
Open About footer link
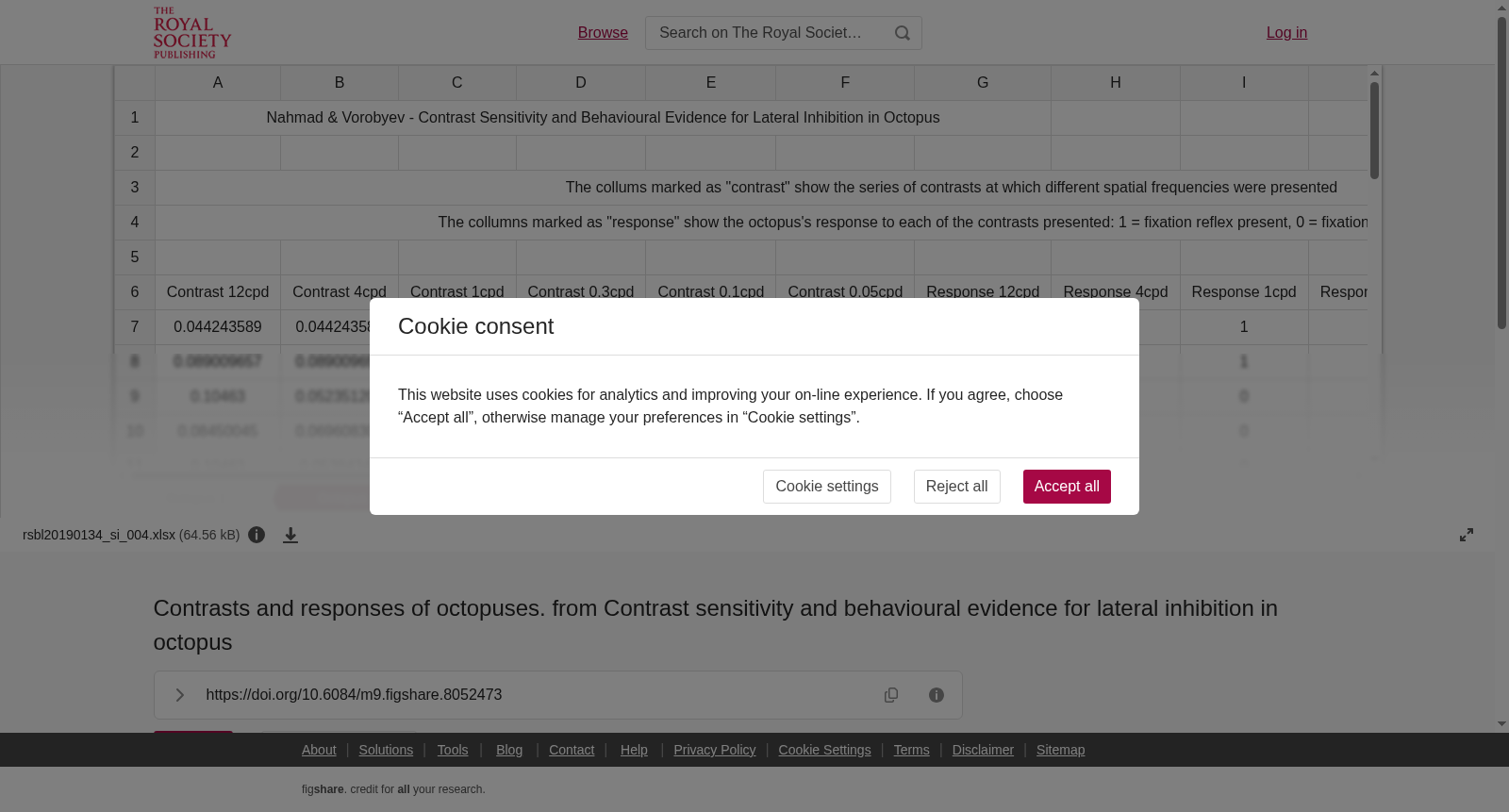(319, 750)
